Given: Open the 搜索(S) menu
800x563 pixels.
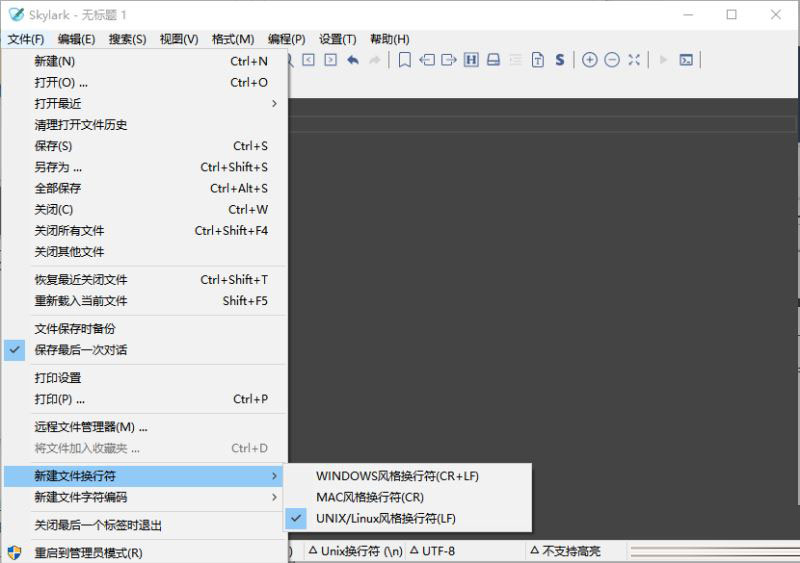Looking at the screenshot, I should click(128, 39).
